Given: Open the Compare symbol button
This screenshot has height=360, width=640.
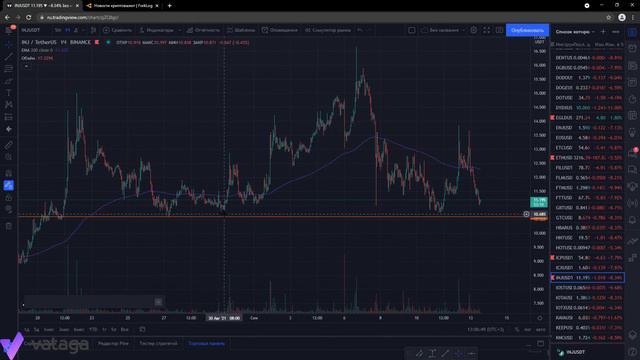Looking at the screenshot, I should [x=118, y=30].
